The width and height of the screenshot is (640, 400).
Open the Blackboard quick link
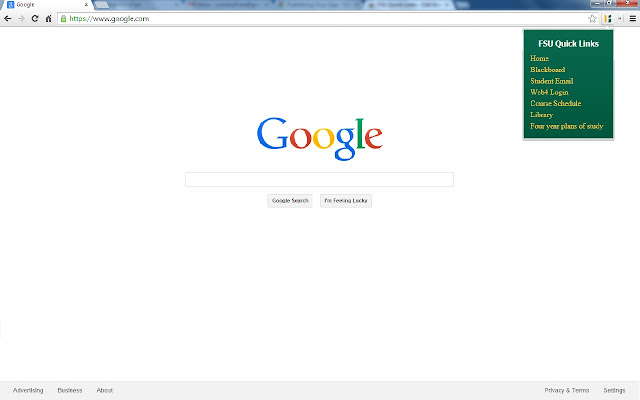tap(547, 70)
